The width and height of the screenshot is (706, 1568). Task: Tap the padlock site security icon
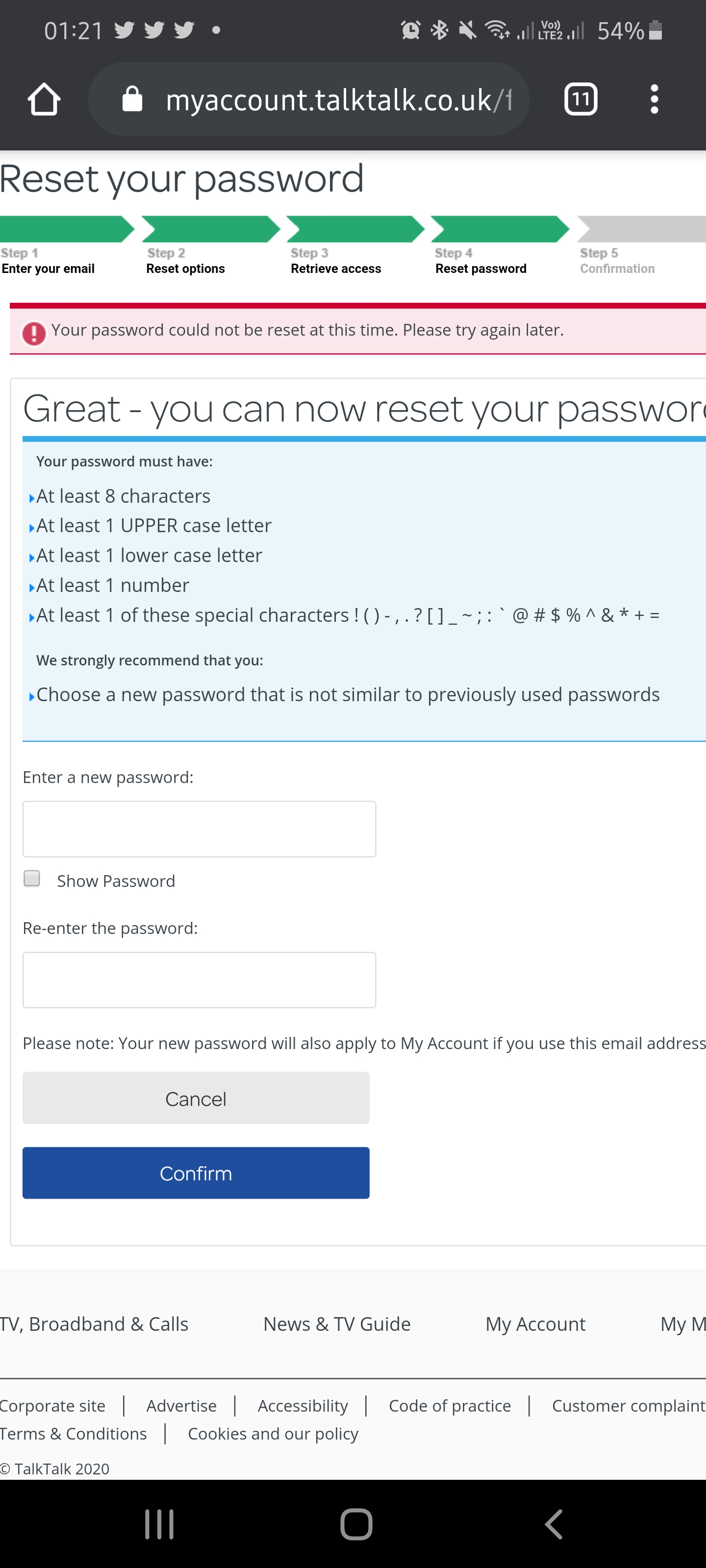(132, 99)
